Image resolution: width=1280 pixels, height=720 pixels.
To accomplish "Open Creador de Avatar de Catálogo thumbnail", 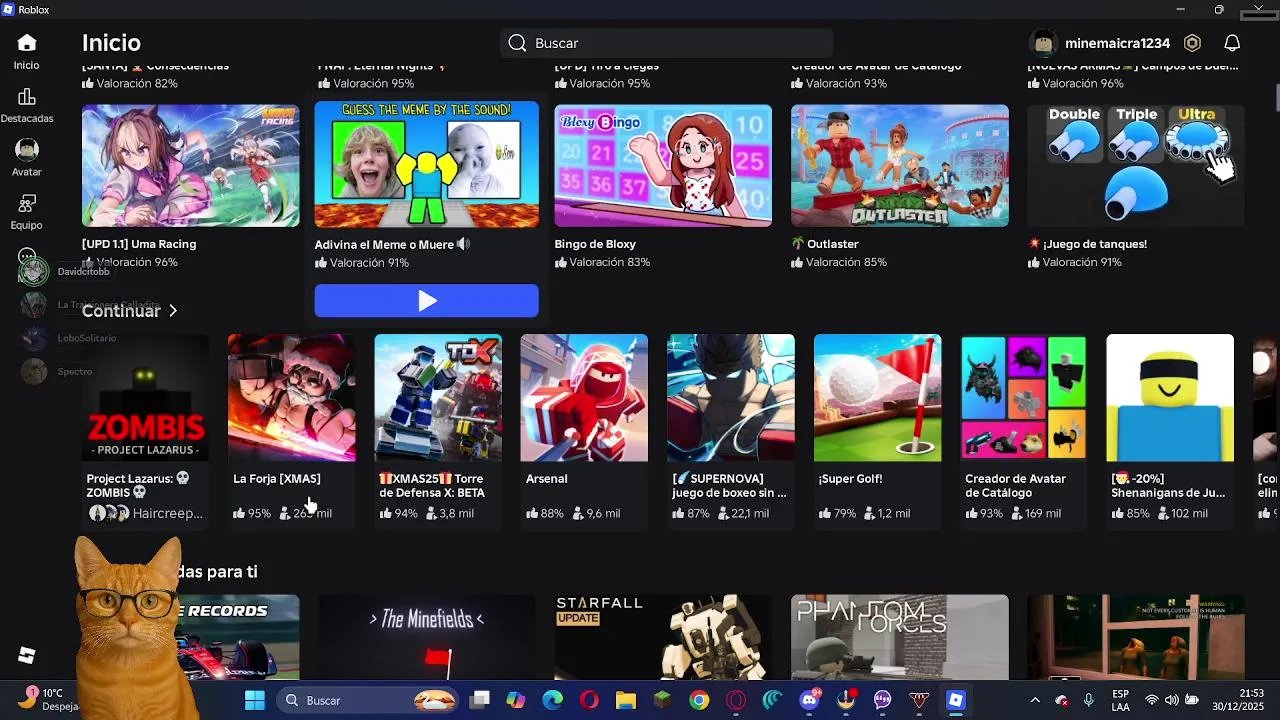I will click(1024, 398).
